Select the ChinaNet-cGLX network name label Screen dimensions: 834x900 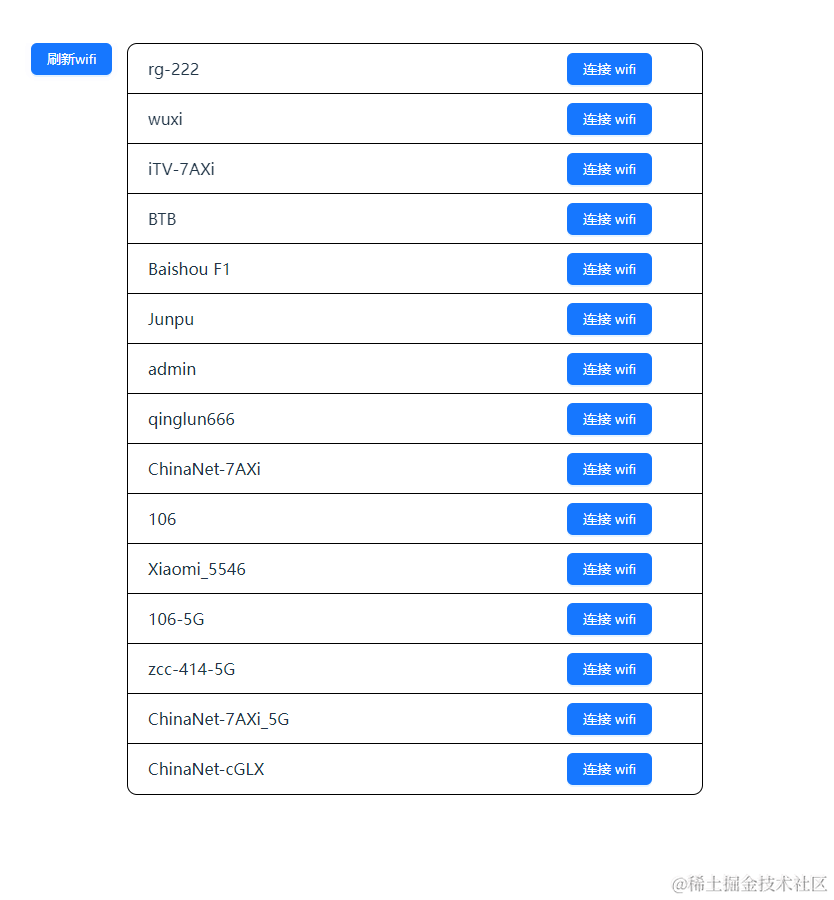pyautogui.click(x=205, y=769)
